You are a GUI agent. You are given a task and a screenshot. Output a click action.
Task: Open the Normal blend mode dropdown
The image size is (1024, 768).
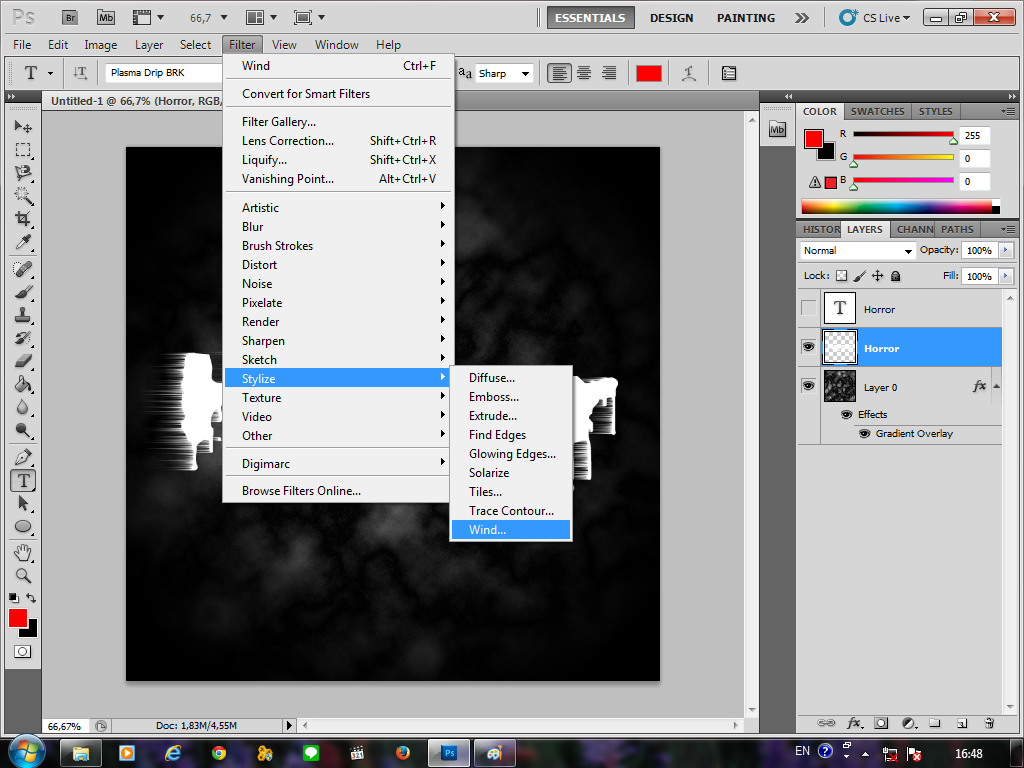point(858,251)
